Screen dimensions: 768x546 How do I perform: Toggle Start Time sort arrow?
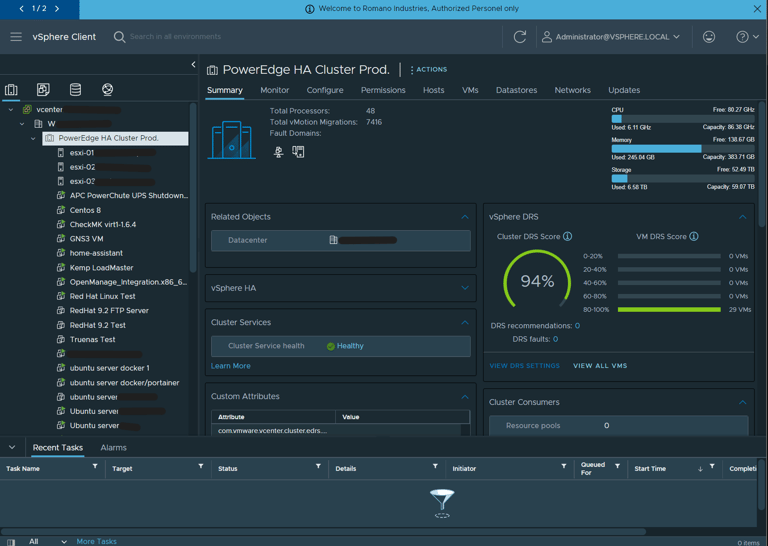pyautogui.click(x=700, y=469)
